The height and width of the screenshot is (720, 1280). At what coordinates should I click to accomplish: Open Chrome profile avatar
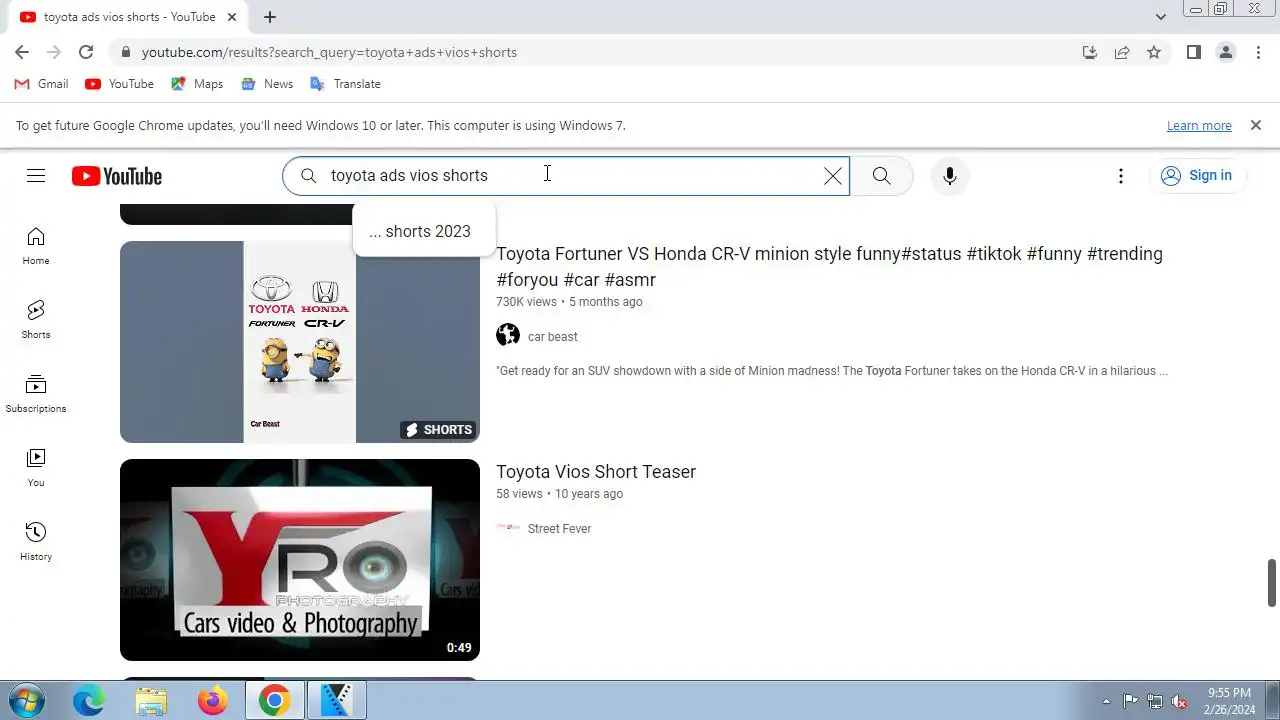click(x=1225, y=52)
